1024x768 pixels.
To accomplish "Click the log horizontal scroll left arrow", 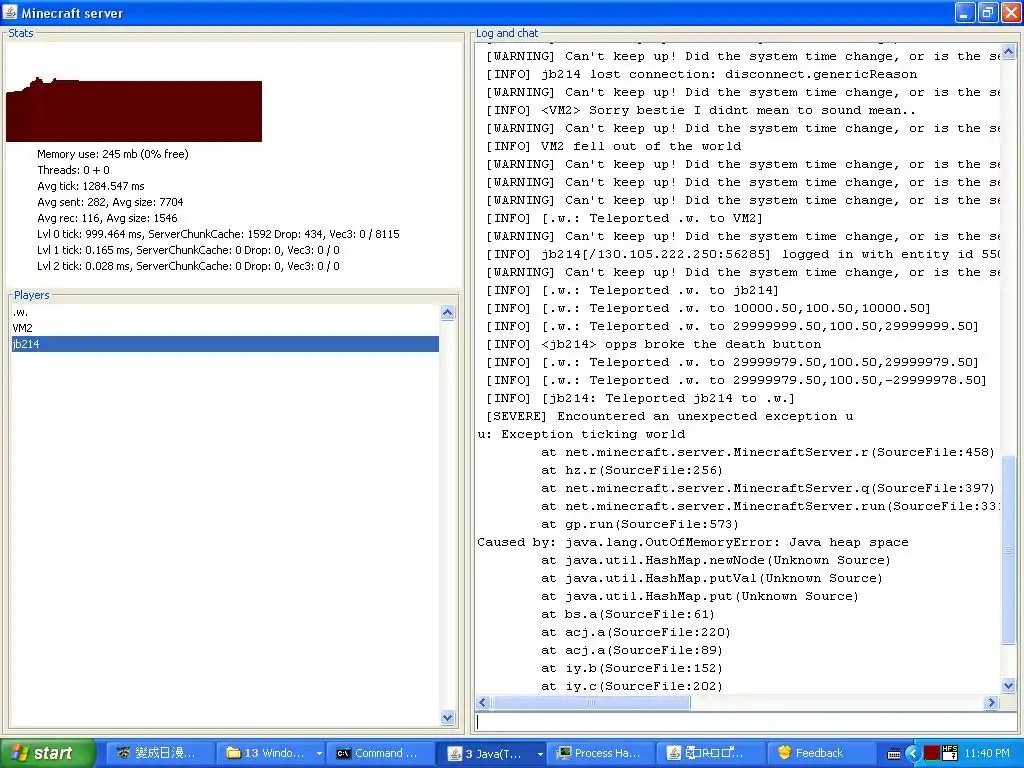I will (x=483, y=703).
